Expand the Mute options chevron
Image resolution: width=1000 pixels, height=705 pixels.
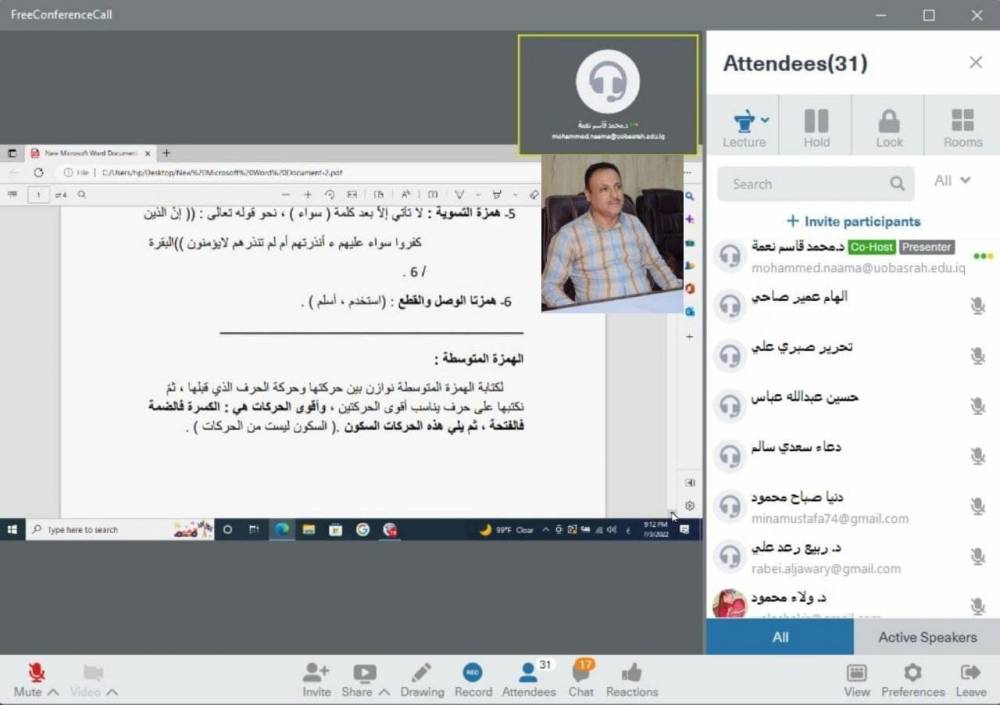(53, 692)
